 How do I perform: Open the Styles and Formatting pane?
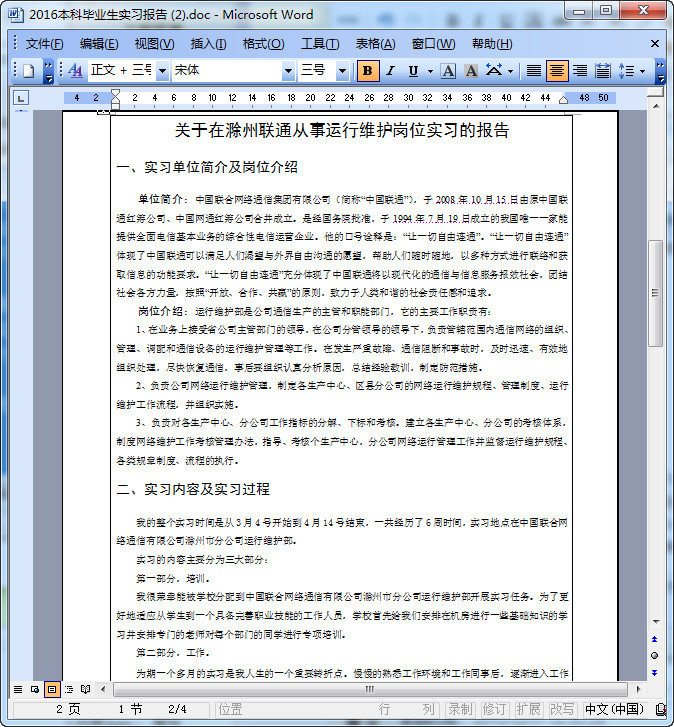[x=75, y=71]
